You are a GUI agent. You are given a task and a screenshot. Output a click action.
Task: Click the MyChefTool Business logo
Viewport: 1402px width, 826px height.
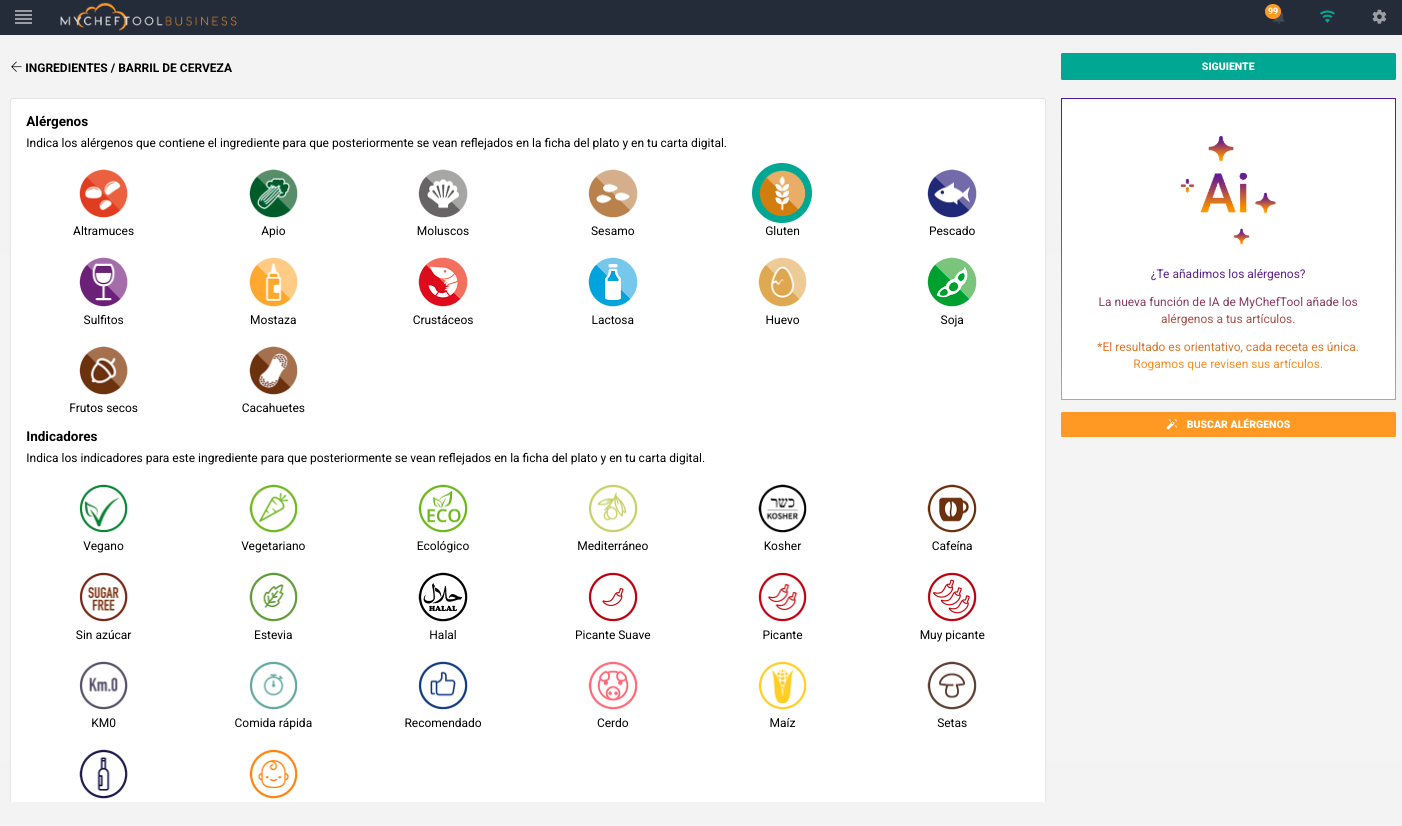148,19
